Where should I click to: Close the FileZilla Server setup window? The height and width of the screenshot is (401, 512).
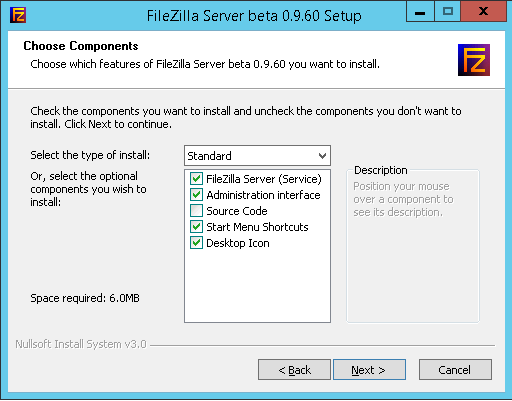click(483, 12)
